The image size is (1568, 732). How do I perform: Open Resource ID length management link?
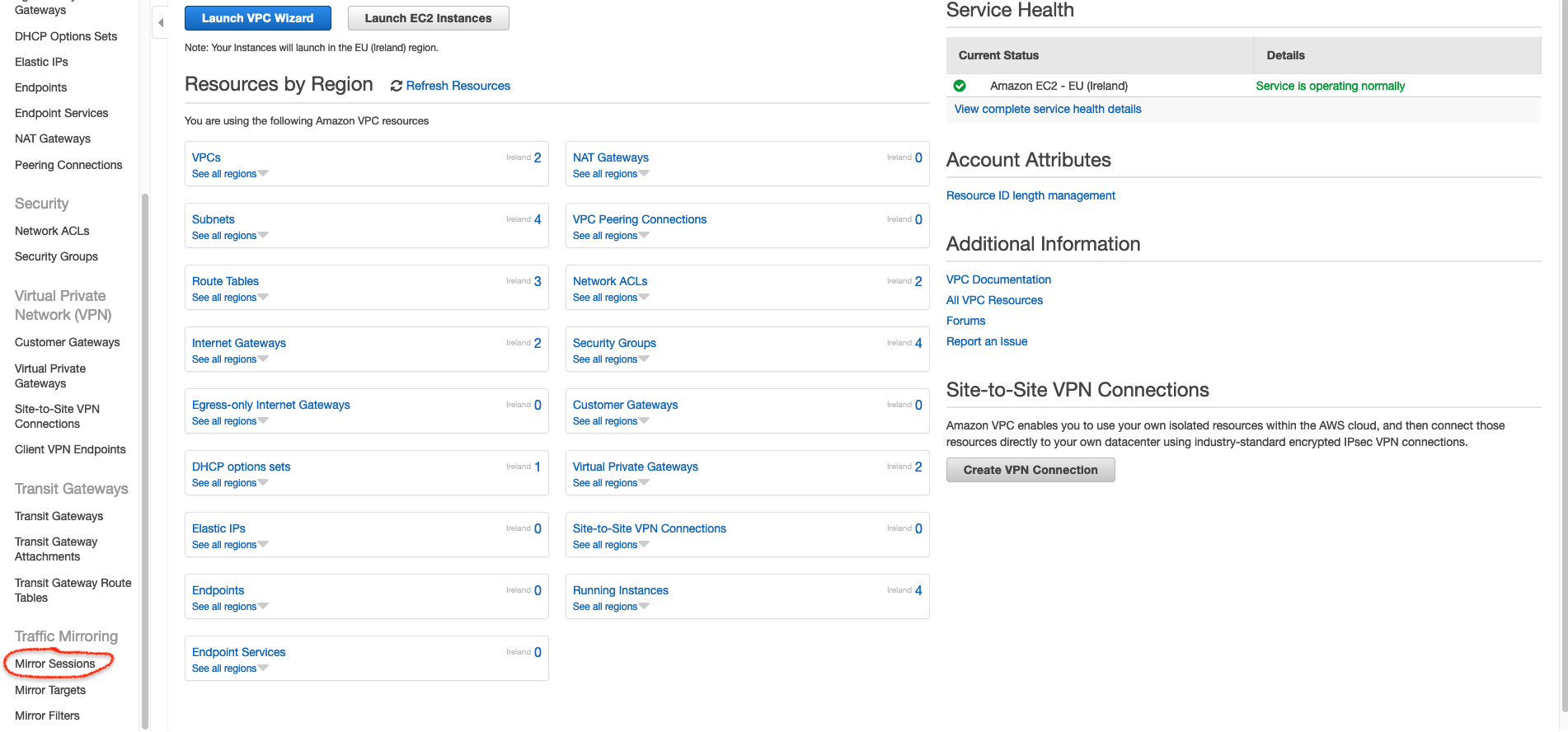tap(1030, 195)
